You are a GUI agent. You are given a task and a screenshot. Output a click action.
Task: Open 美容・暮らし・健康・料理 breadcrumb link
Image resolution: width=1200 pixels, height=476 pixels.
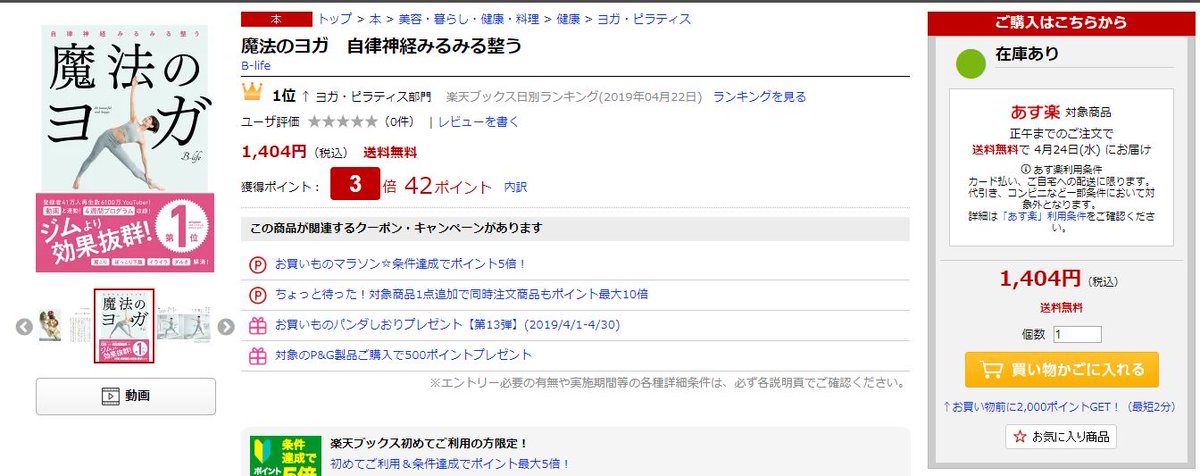click(x=468, y=19)
